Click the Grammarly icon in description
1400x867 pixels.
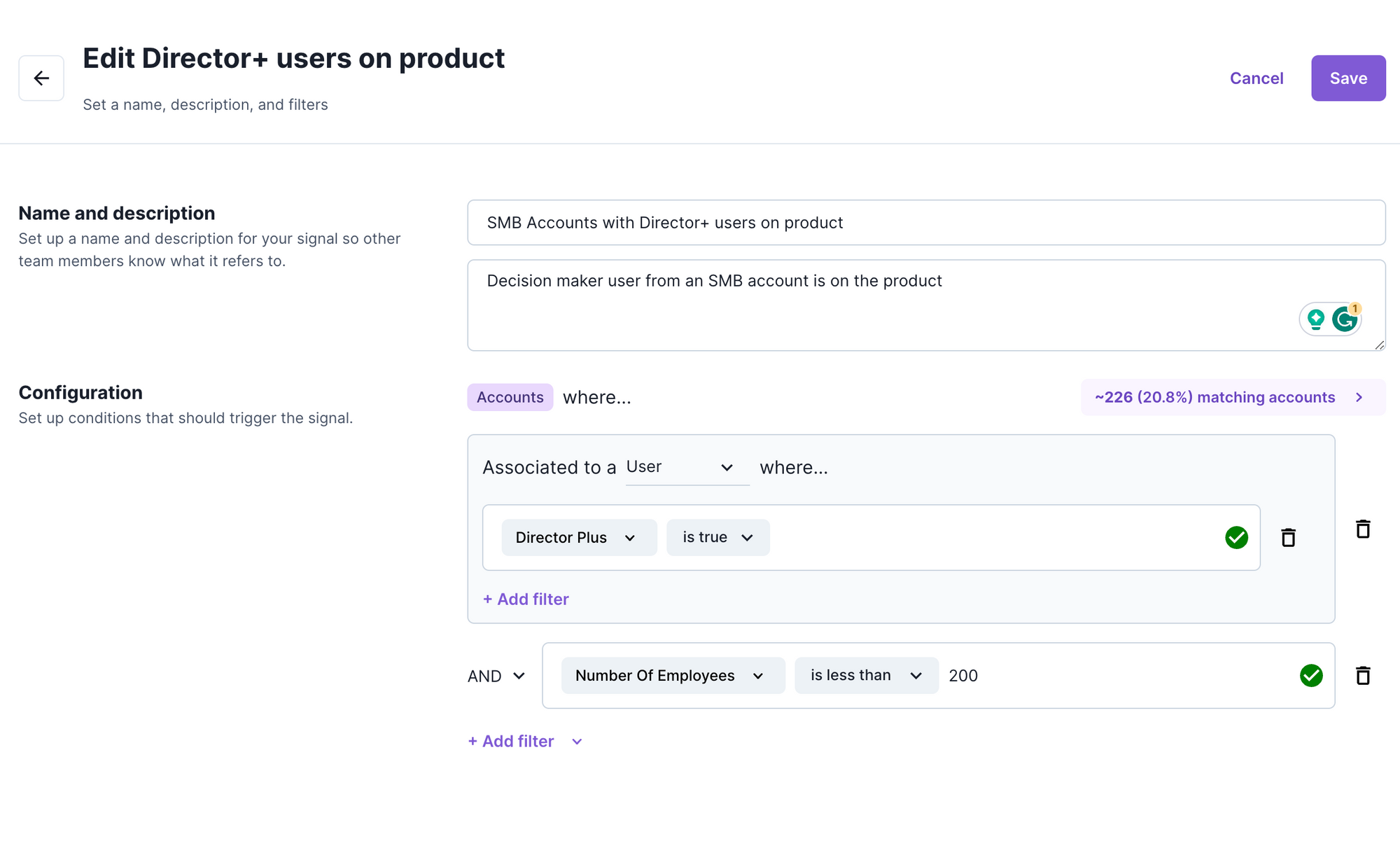(x=1344, y=319)
